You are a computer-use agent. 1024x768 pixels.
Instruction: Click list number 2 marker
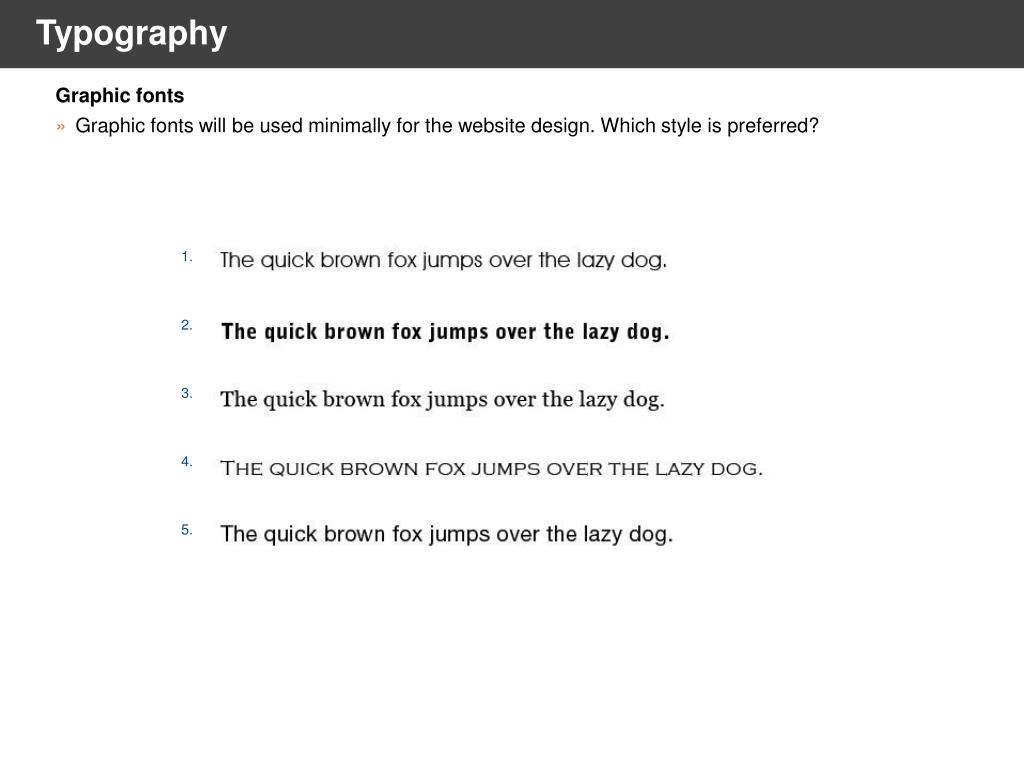click(187, 325)
